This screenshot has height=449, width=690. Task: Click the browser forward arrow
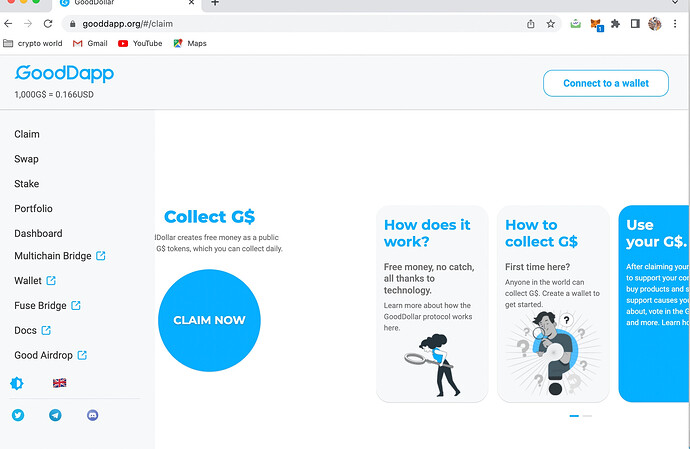28,24
